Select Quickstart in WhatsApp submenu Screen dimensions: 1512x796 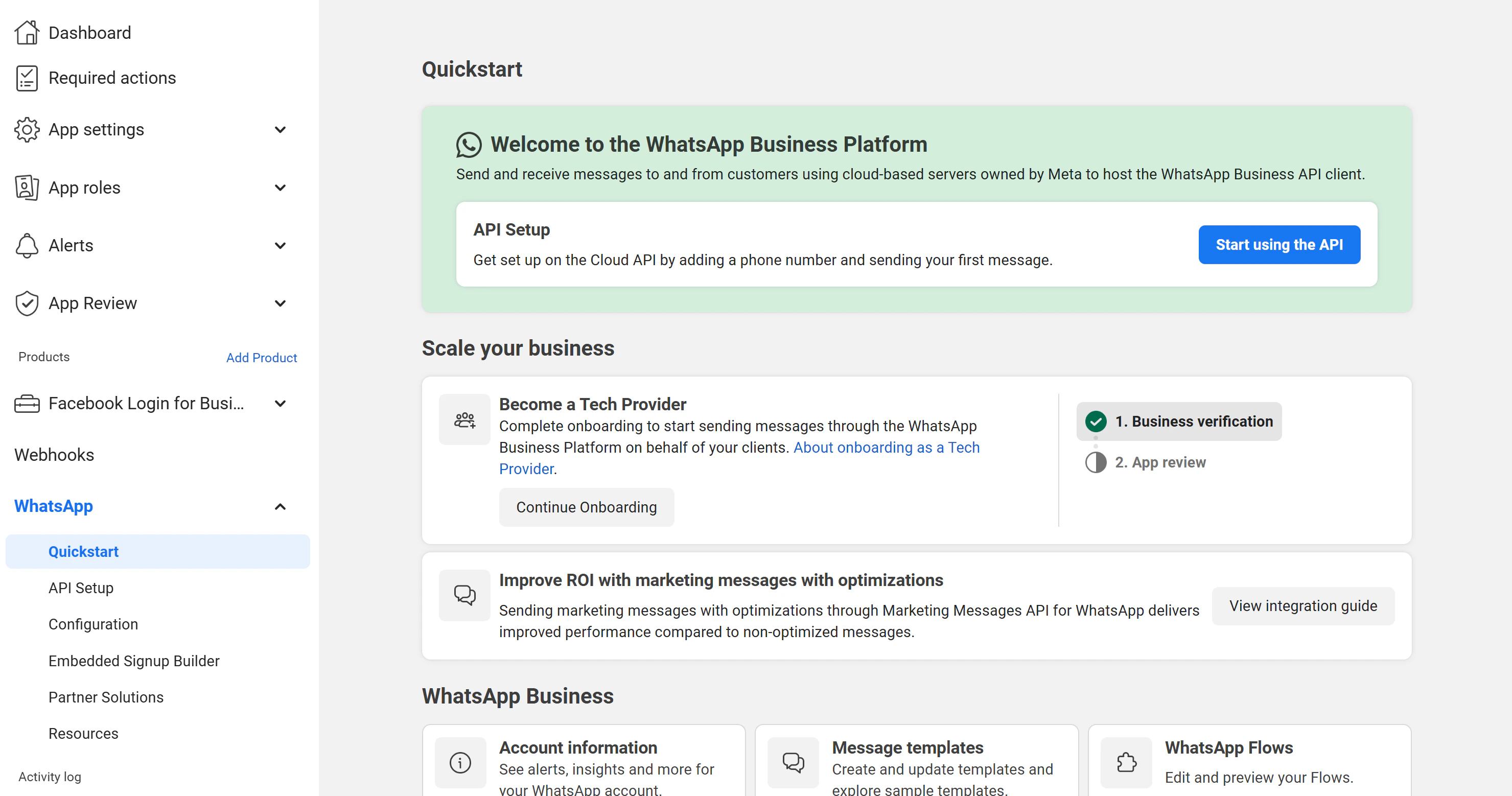pos(157,552)
